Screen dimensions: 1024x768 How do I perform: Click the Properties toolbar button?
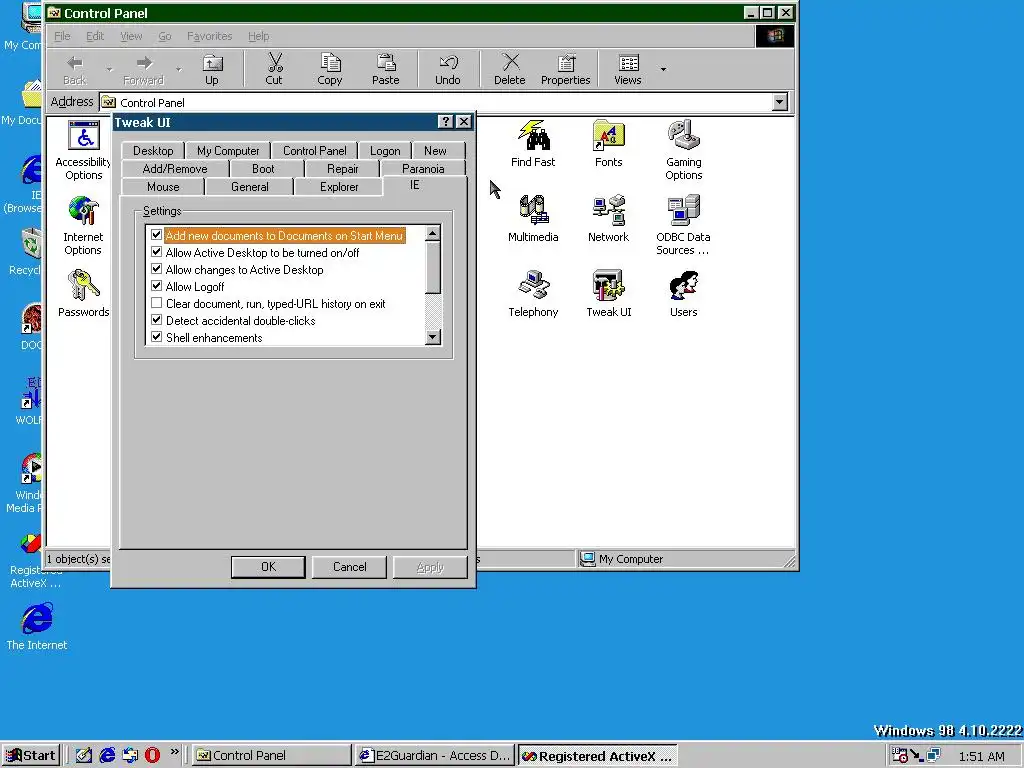click(566, 69)
